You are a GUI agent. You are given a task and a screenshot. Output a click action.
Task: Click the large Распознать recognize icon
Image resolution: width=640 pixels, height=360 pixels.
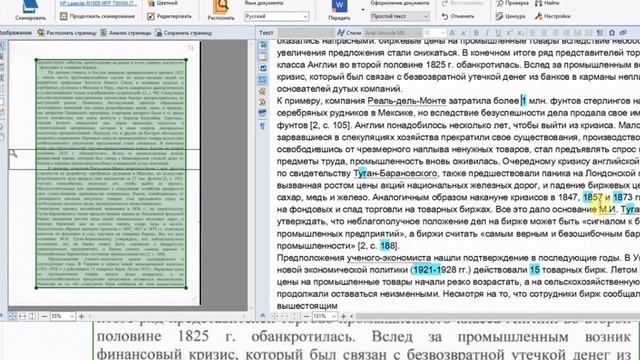221,11
